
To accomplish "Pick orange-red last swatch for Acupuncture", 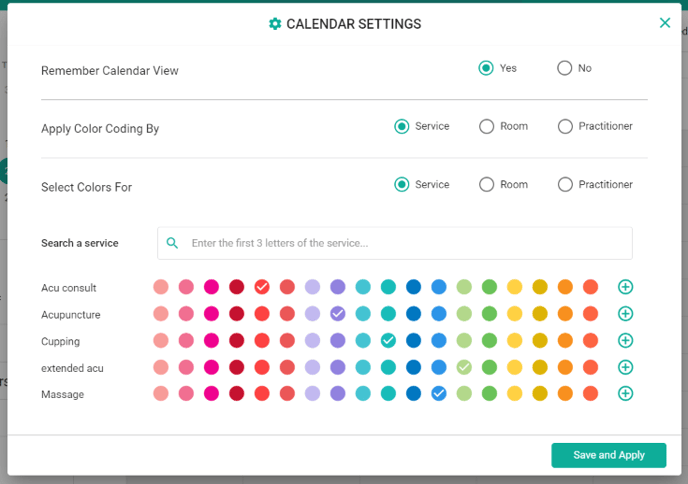I will pyautogui.click(x=590, y=314).
